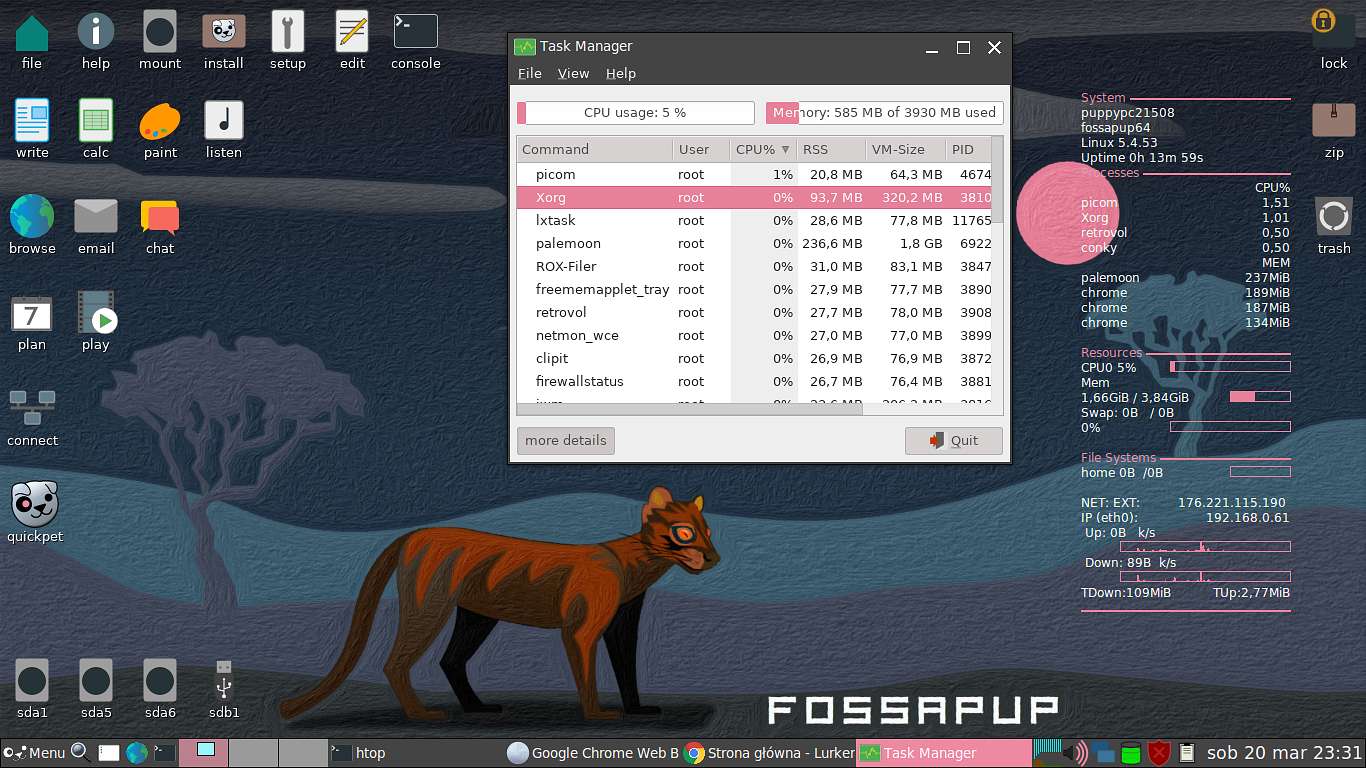This screenshot has height=768, width=1366.
Task: Open the connect network icon
Action: (x=32, y=408)
